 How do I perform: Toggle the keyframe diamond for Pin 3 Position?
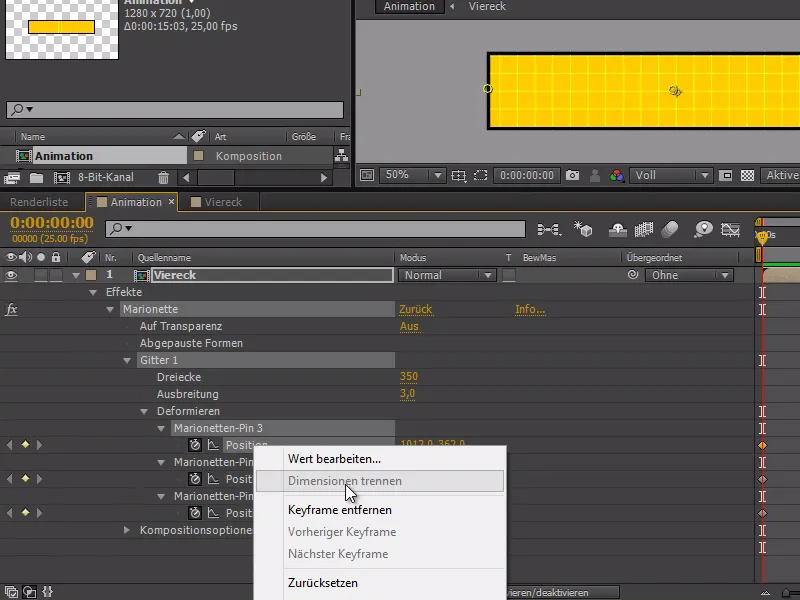coord(25,445)
